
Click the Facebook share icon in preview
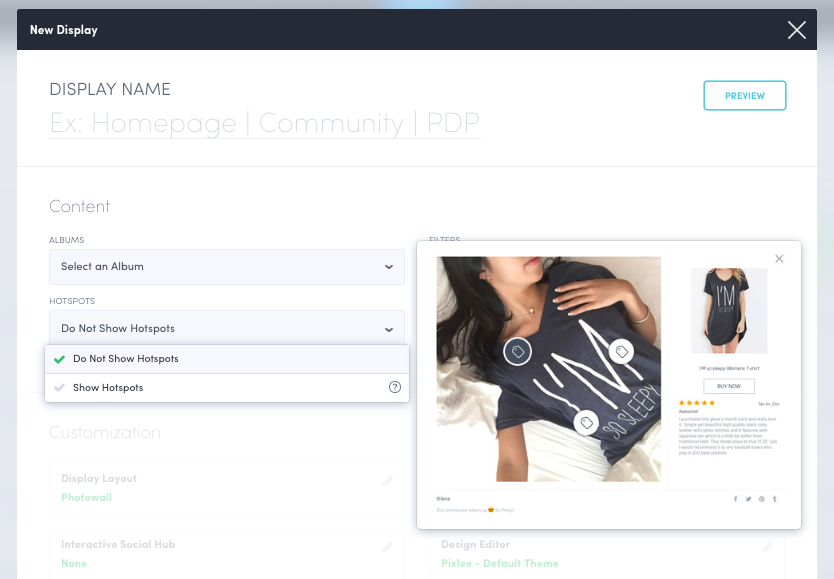[736, 498]
